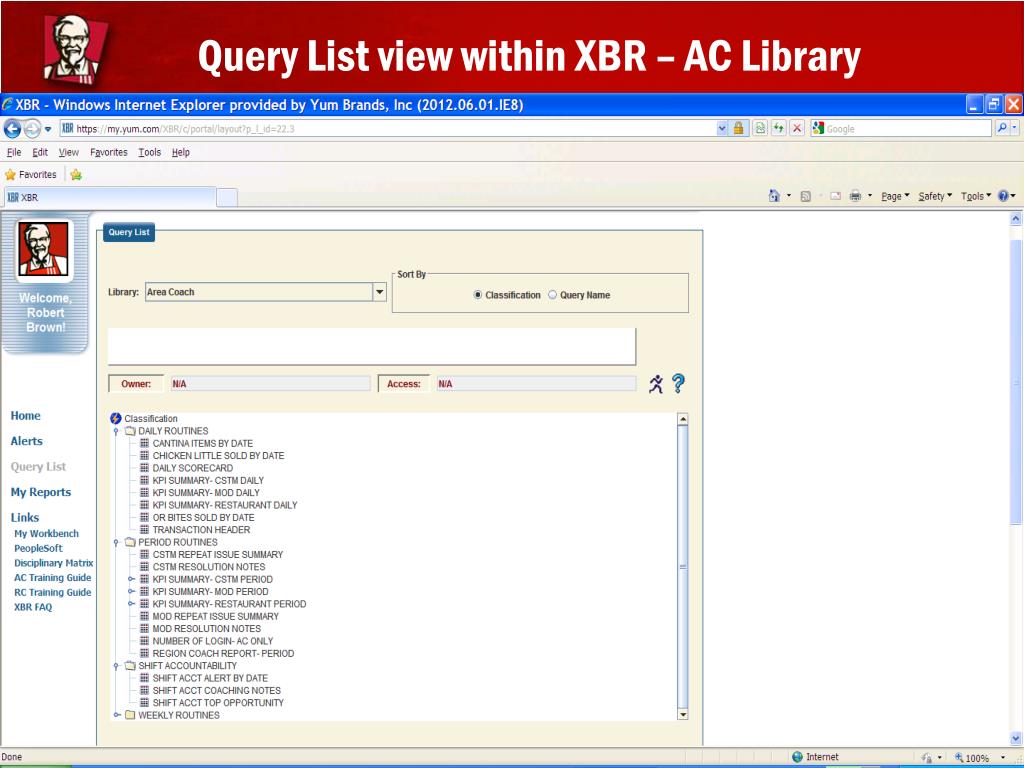Click the RSS feeds icon in command bar
1024x768 pixels.
point(805,196)
